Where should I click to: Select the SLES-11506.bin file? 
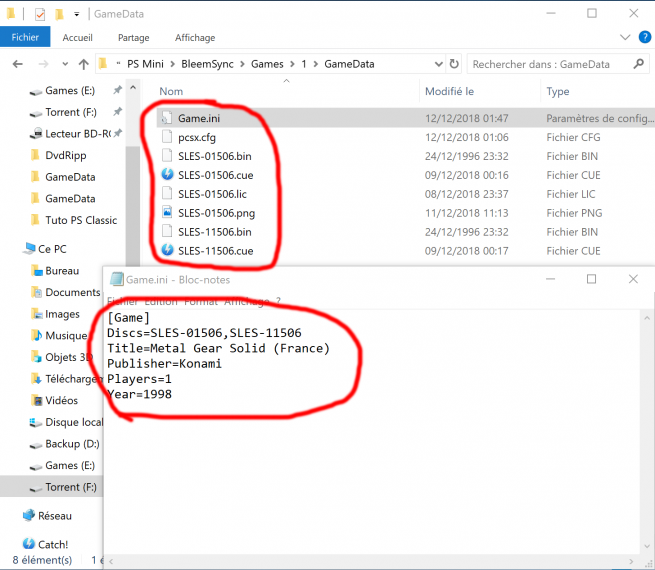tap(215, 232)
